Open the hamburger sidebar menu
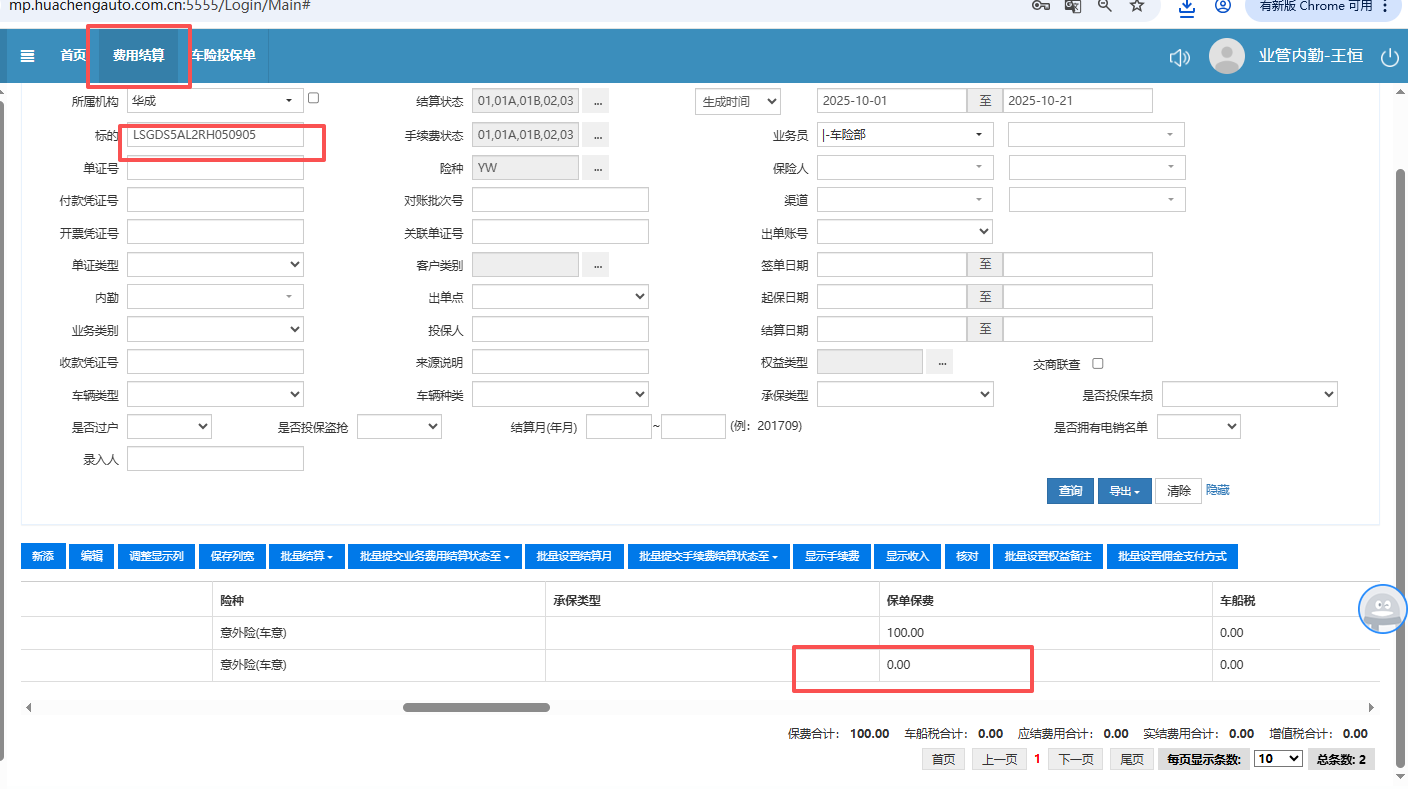This screenshot has width=1408, height=789. [28, 56]
